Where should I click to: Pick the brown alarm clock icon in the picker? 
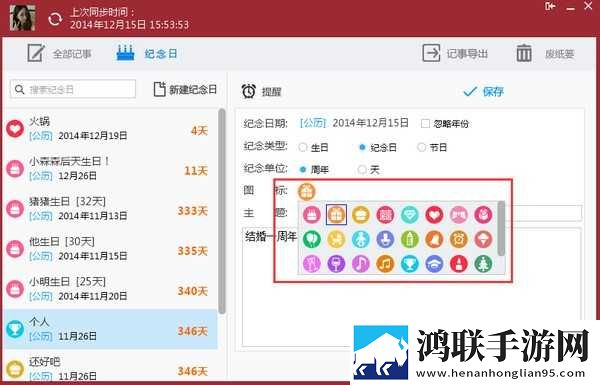click(458, 239)
